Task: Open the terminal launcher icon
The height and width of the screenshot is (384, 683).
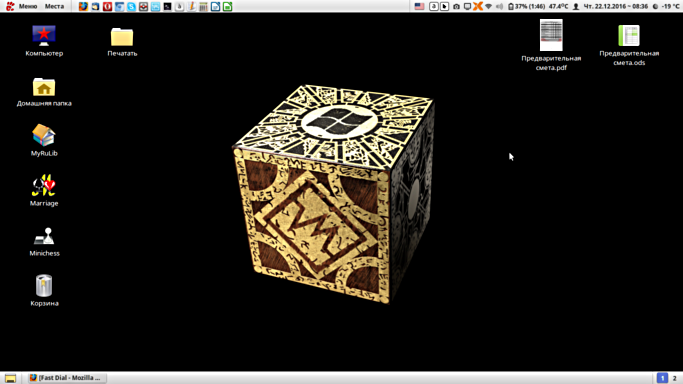Action: click(x=167, y=7)
